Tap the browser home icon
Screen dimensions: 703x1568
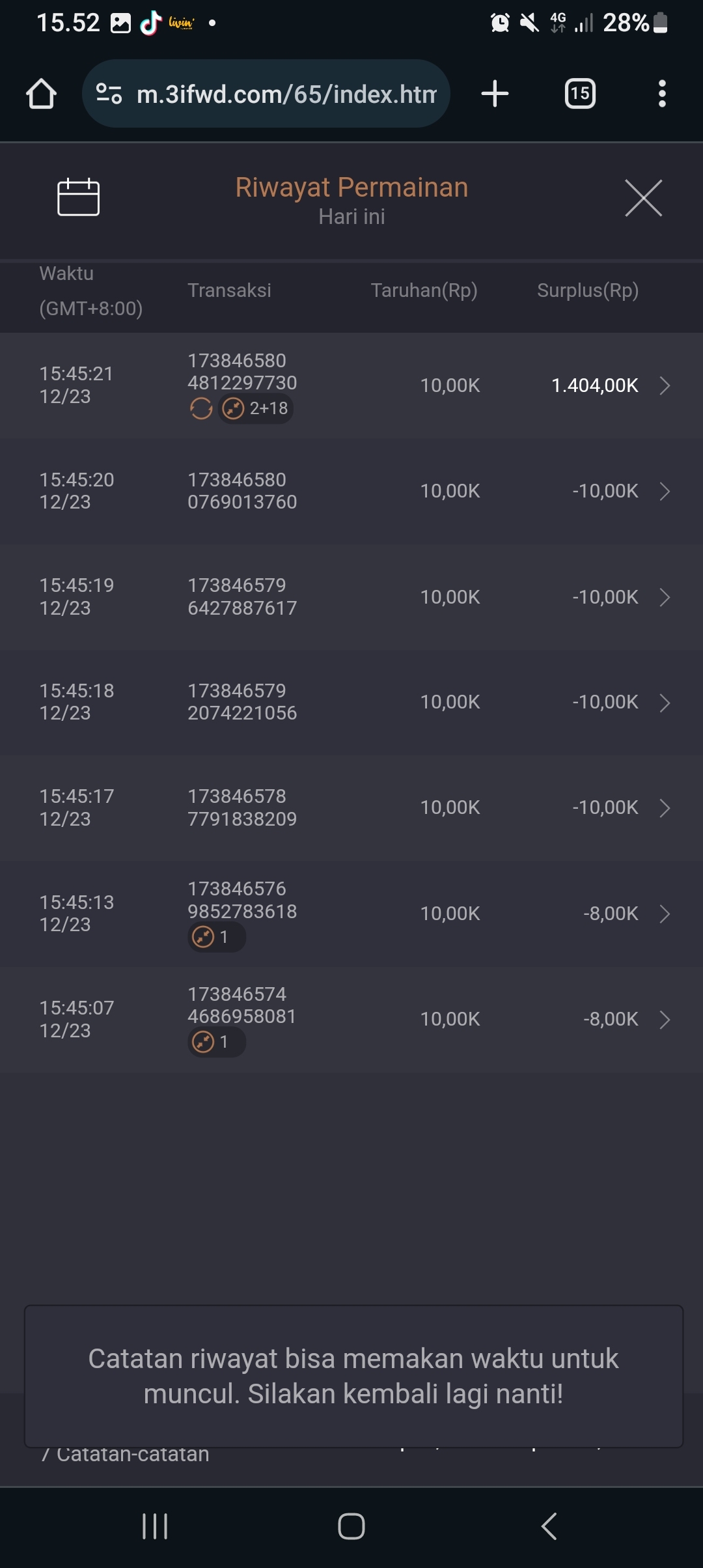coord(41,94)
